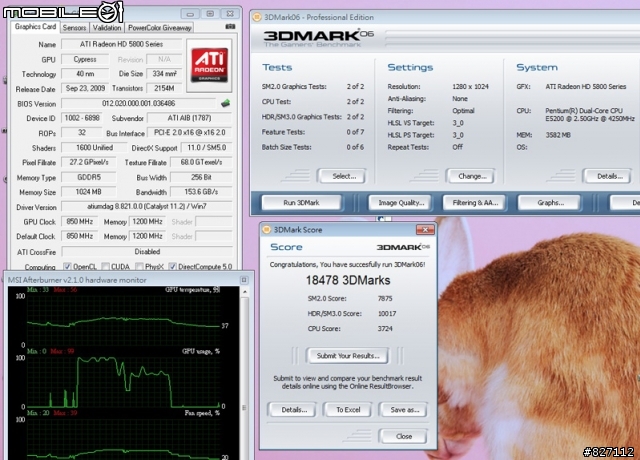Click the SM2.0 Score value 7875

pyautogui.click(x=385, y=298)
